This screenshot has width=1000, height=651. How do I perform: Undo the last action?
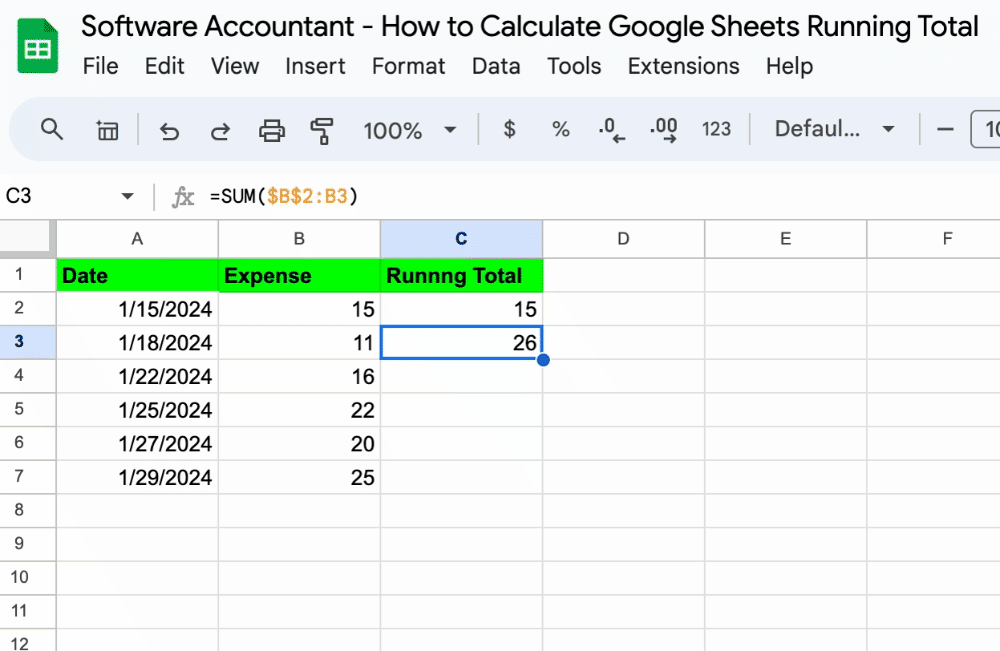[x=169, y=131]
